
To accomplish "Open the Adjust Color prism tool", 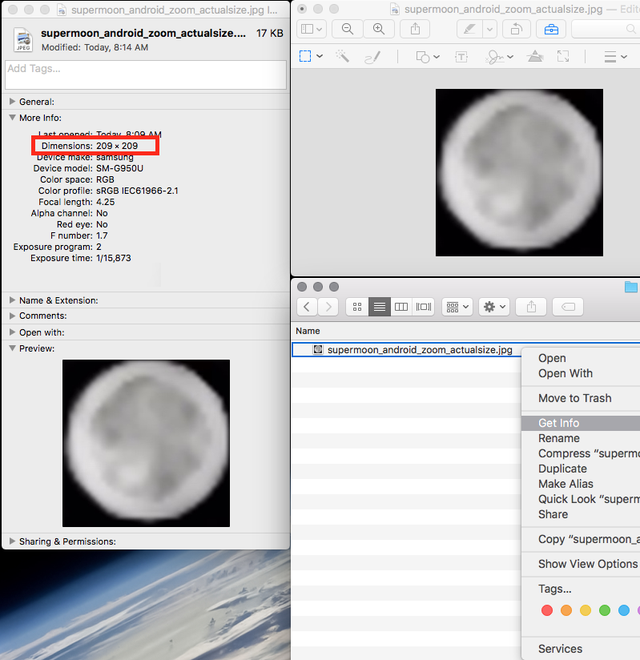I will coord(535,57).
